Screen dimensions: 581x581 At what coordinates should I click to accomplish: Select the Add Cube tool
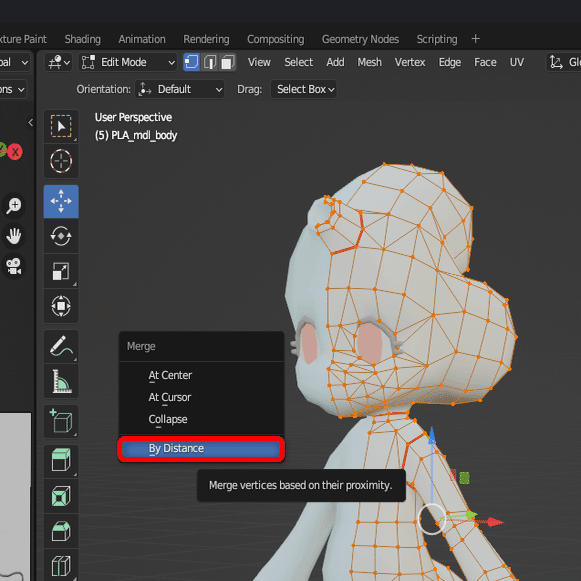[61, 422]
